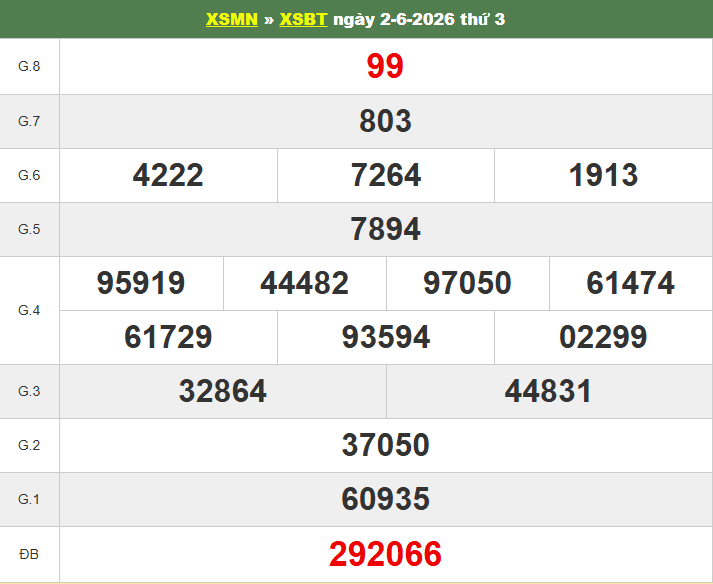Click the G.8 row label
The image size is (713, 584).
click(29, 66)
